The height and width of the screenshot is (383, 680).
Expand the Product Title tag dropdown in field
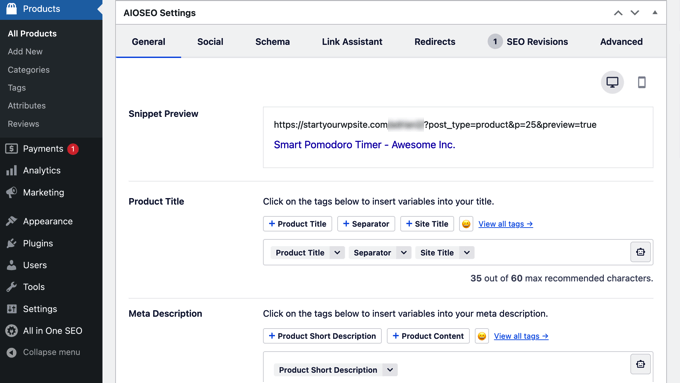[x=337, y=252]
